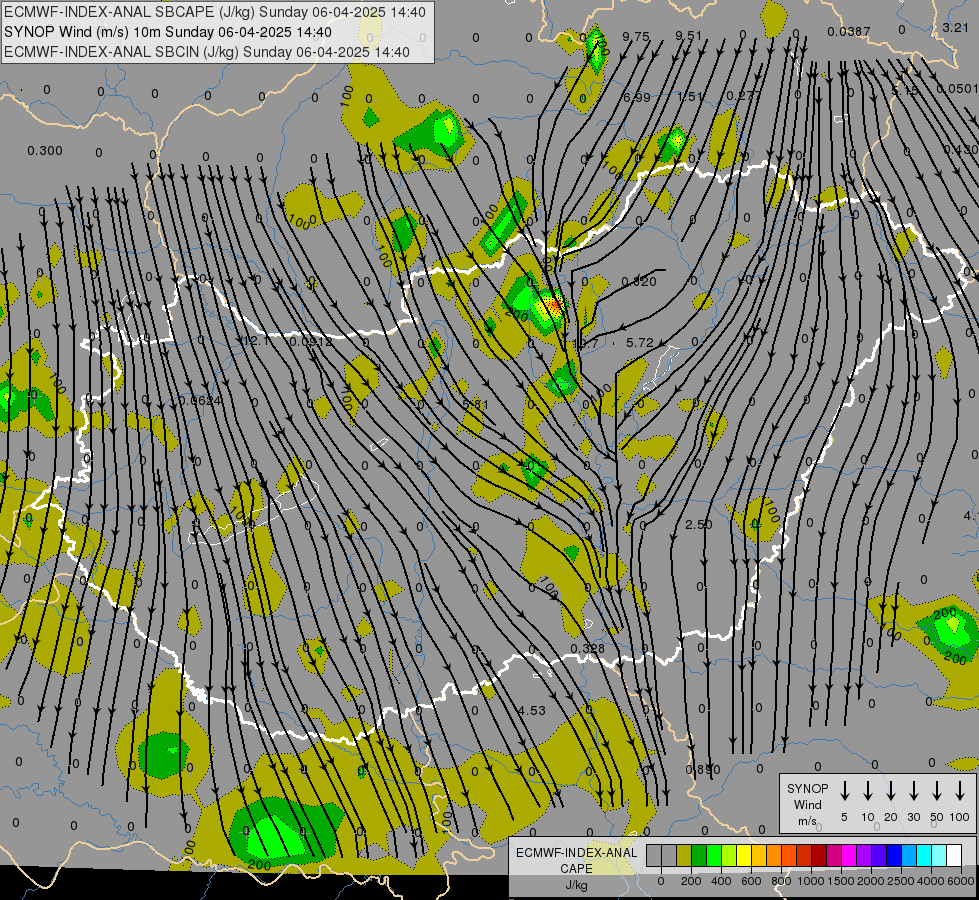Click the '6.99' value on the map
The image size is (979, 900).
(636, 97)
